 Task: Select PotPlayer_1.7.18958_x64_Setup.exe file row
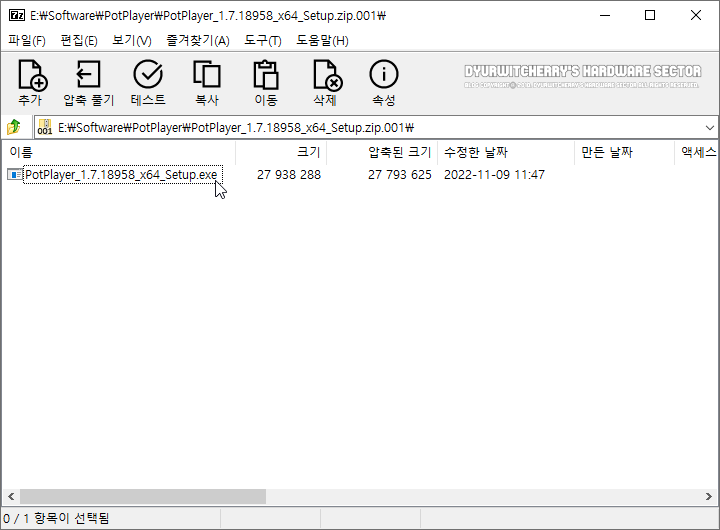[123, 175]
